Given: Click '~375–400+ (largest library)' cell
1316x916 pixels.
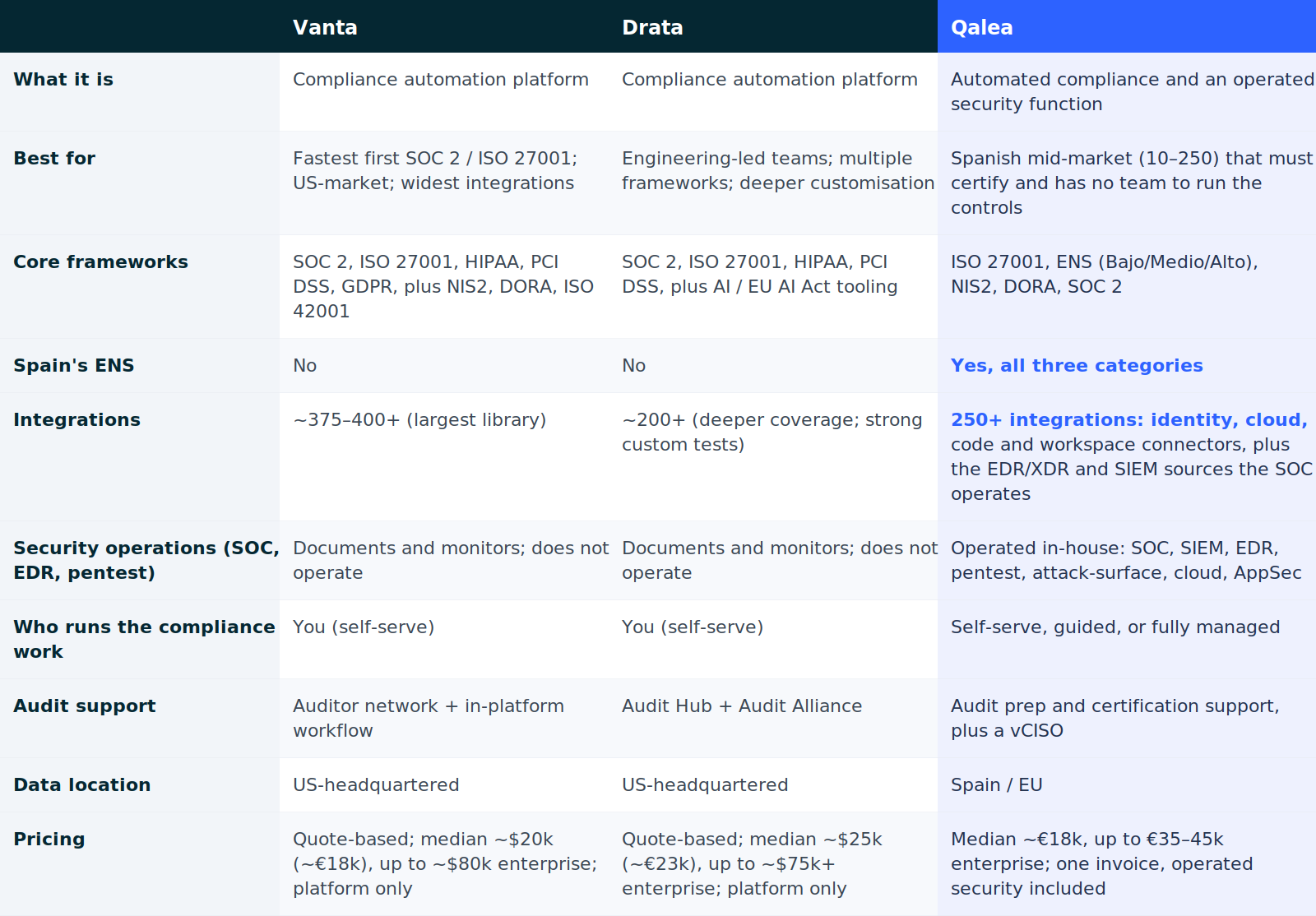Looking at the screenshot, I should click(419, 419).
